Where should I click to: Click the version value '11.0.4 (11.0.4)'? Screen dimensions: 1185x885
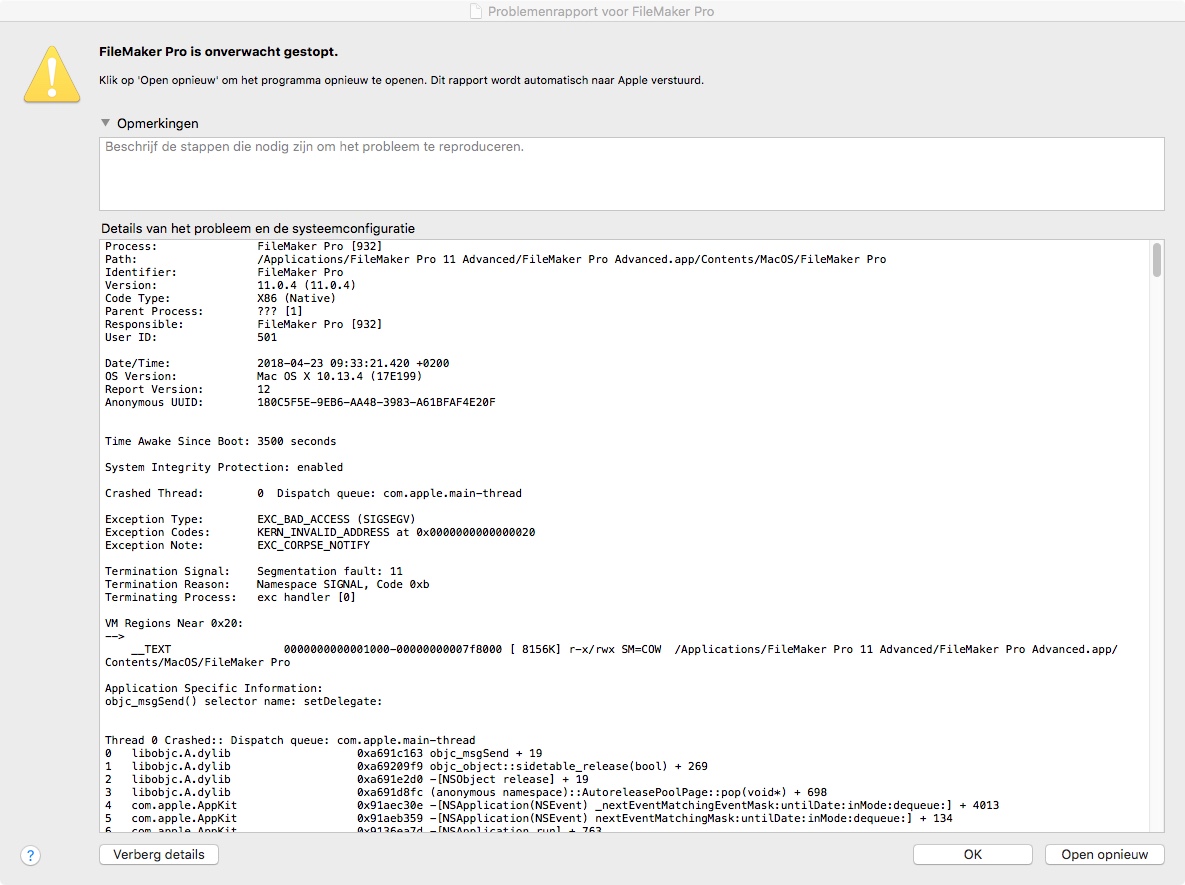306,285
